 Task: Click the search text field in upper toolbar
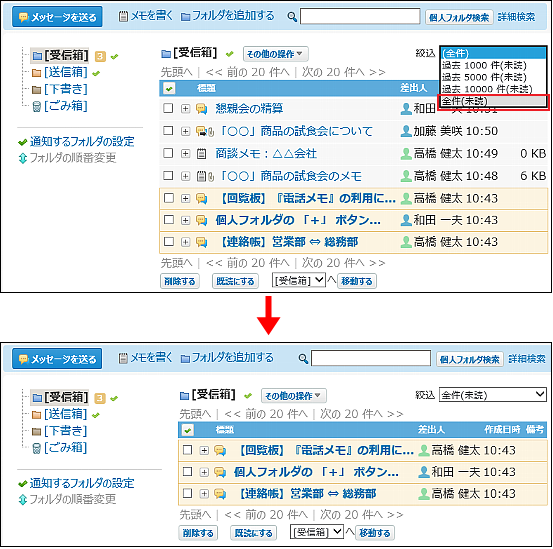tap(360, 16)
